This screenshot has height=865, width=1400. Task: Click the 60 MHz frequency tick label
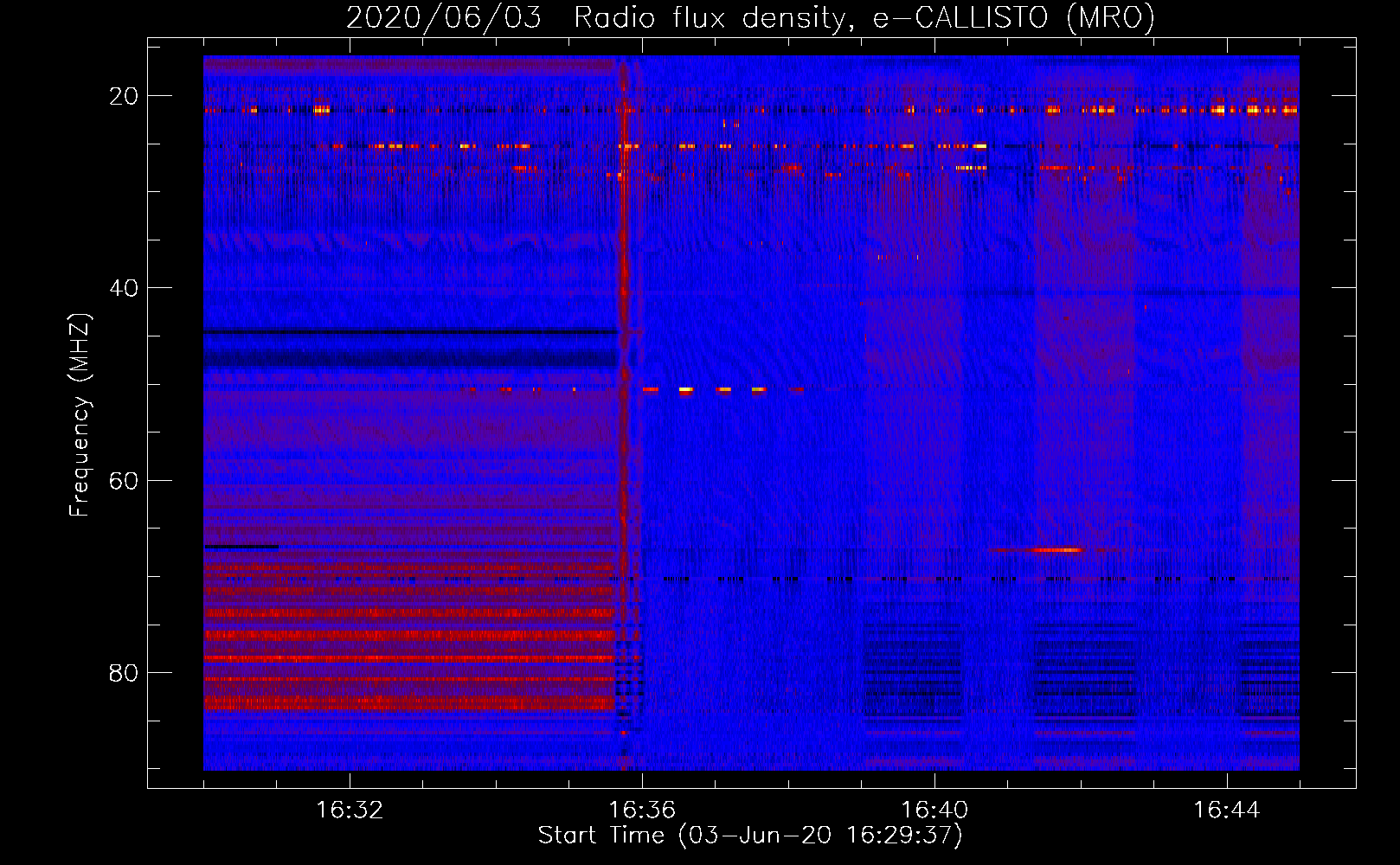pyautogui.click(x=124, y=481)
